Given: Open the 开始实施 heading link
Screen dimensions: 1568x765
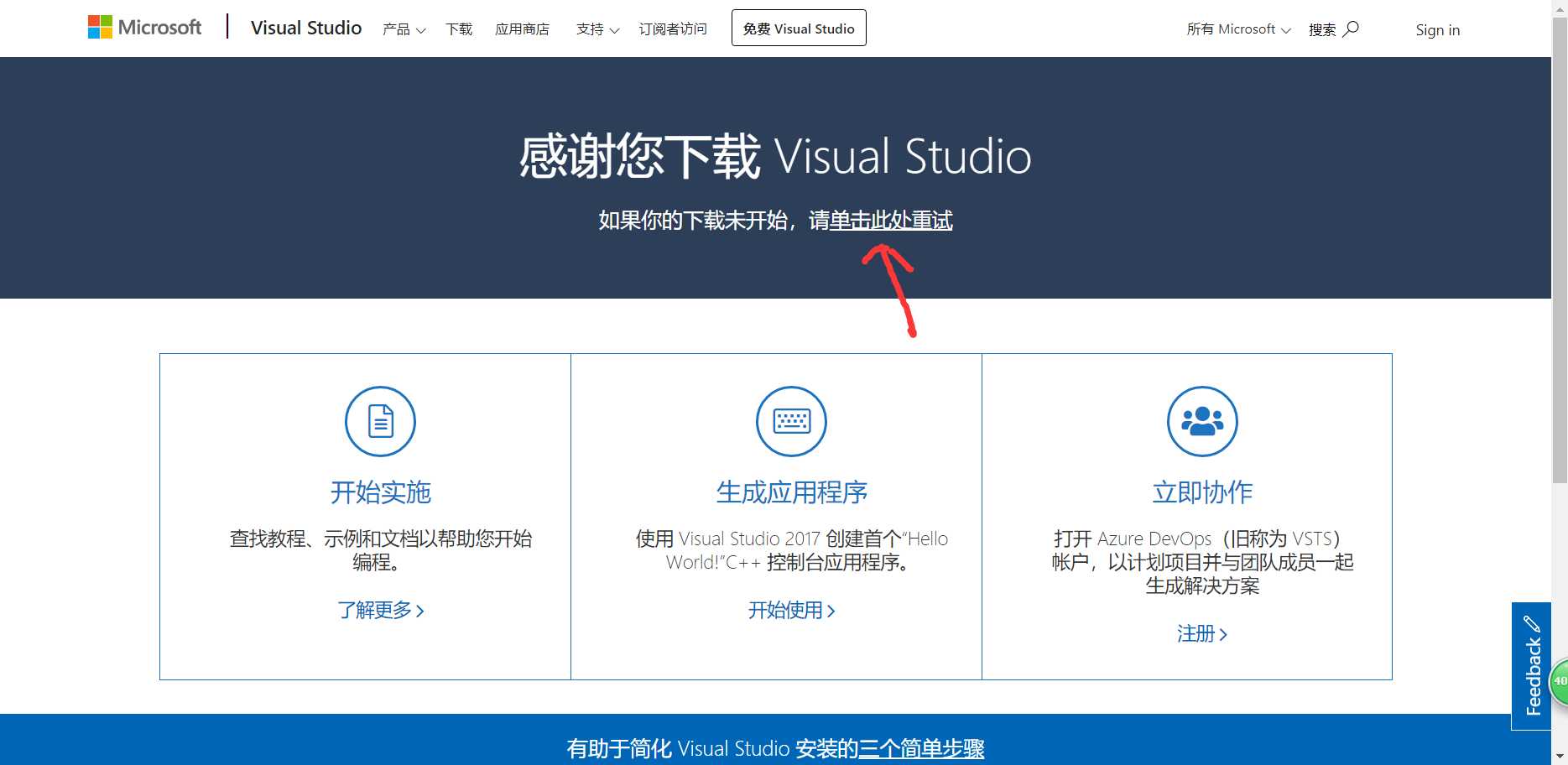Looking at the screenshot, I should click(x=380, y=492).
